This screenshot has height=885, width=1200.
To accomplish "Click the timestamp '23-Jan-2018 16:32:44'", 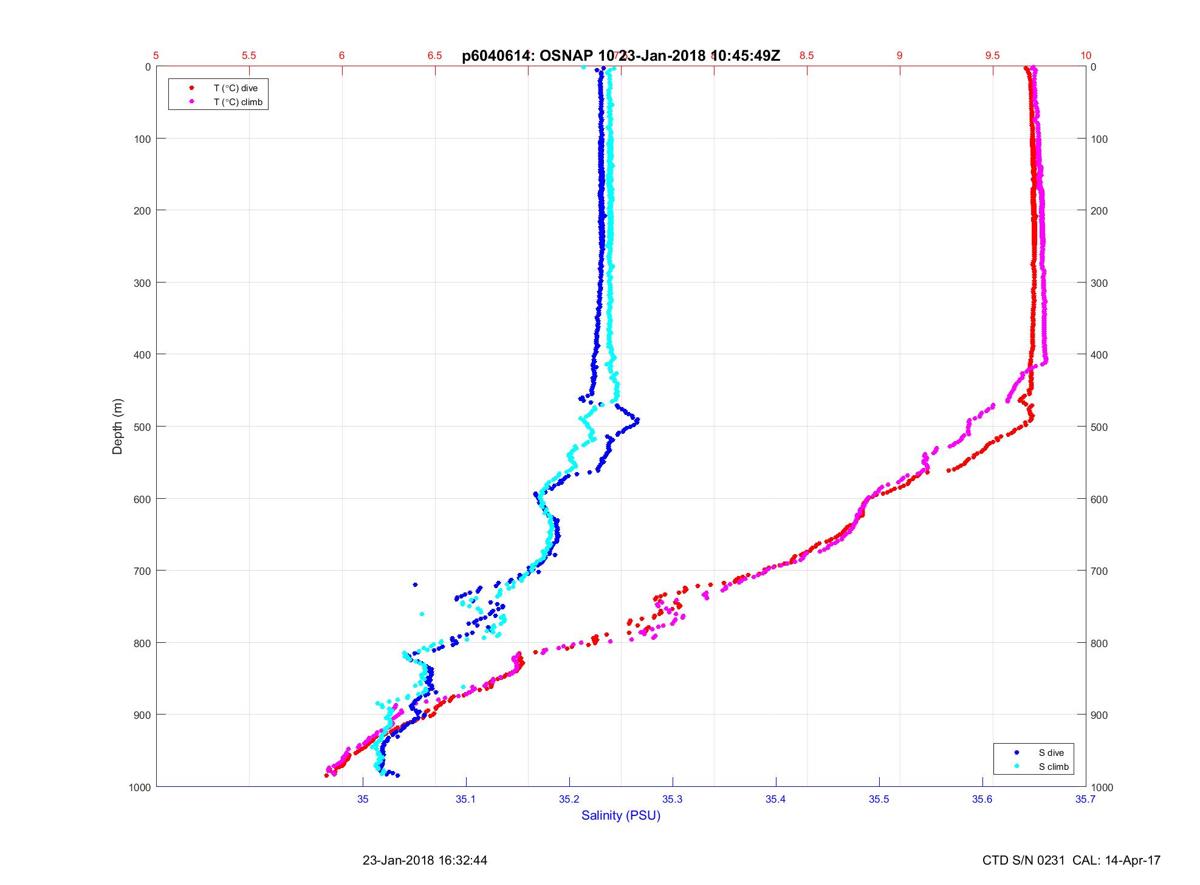I will pos(425,860).
